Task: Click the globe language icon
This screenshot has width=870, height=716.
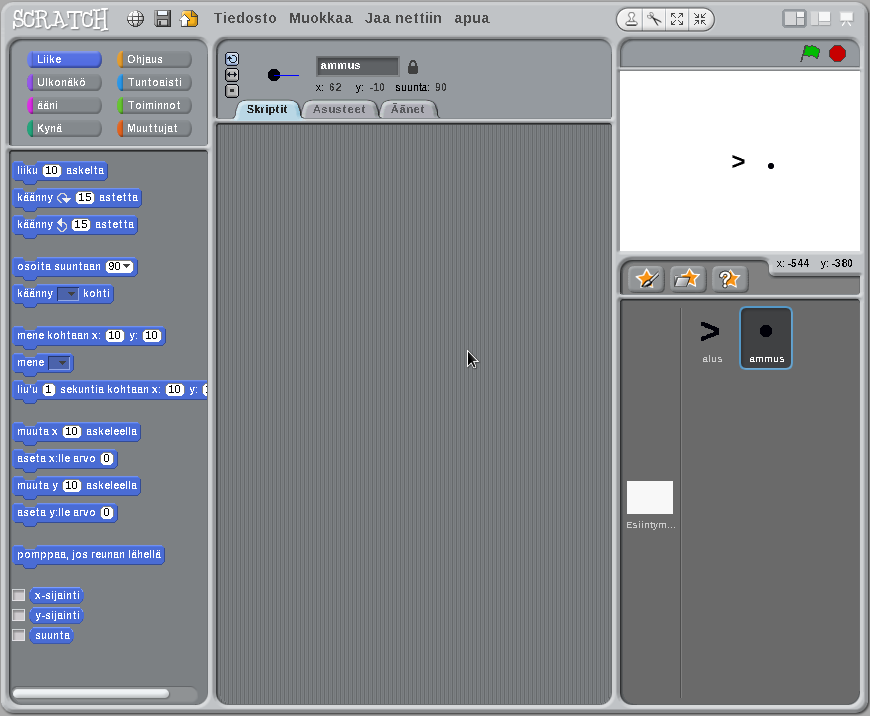Action: [136, 19]
